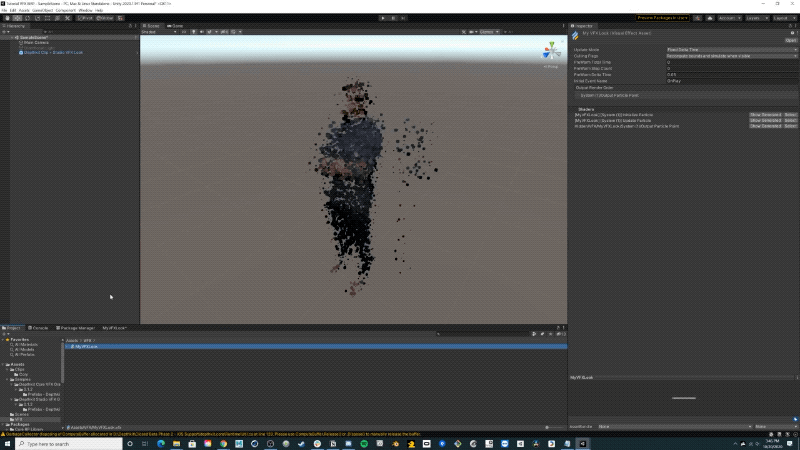Select the Rotate tool
Image resolution: width=800 pixels, height=450 pixels.
pos(28,18)
